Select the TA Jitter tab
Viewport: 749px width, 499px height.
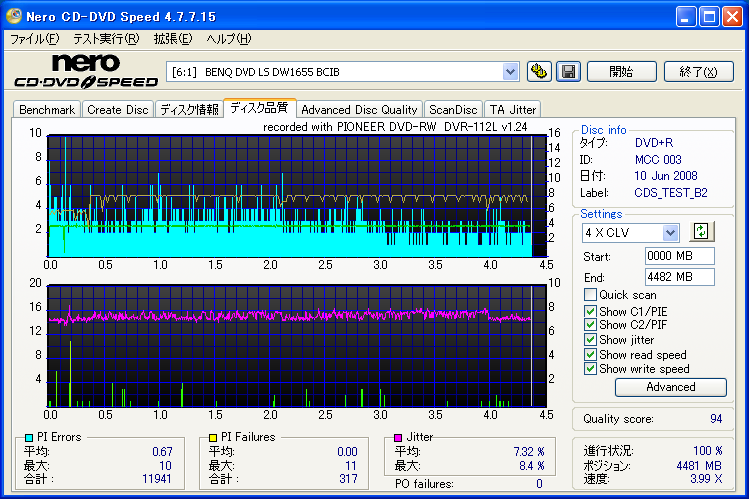[513, 110]
